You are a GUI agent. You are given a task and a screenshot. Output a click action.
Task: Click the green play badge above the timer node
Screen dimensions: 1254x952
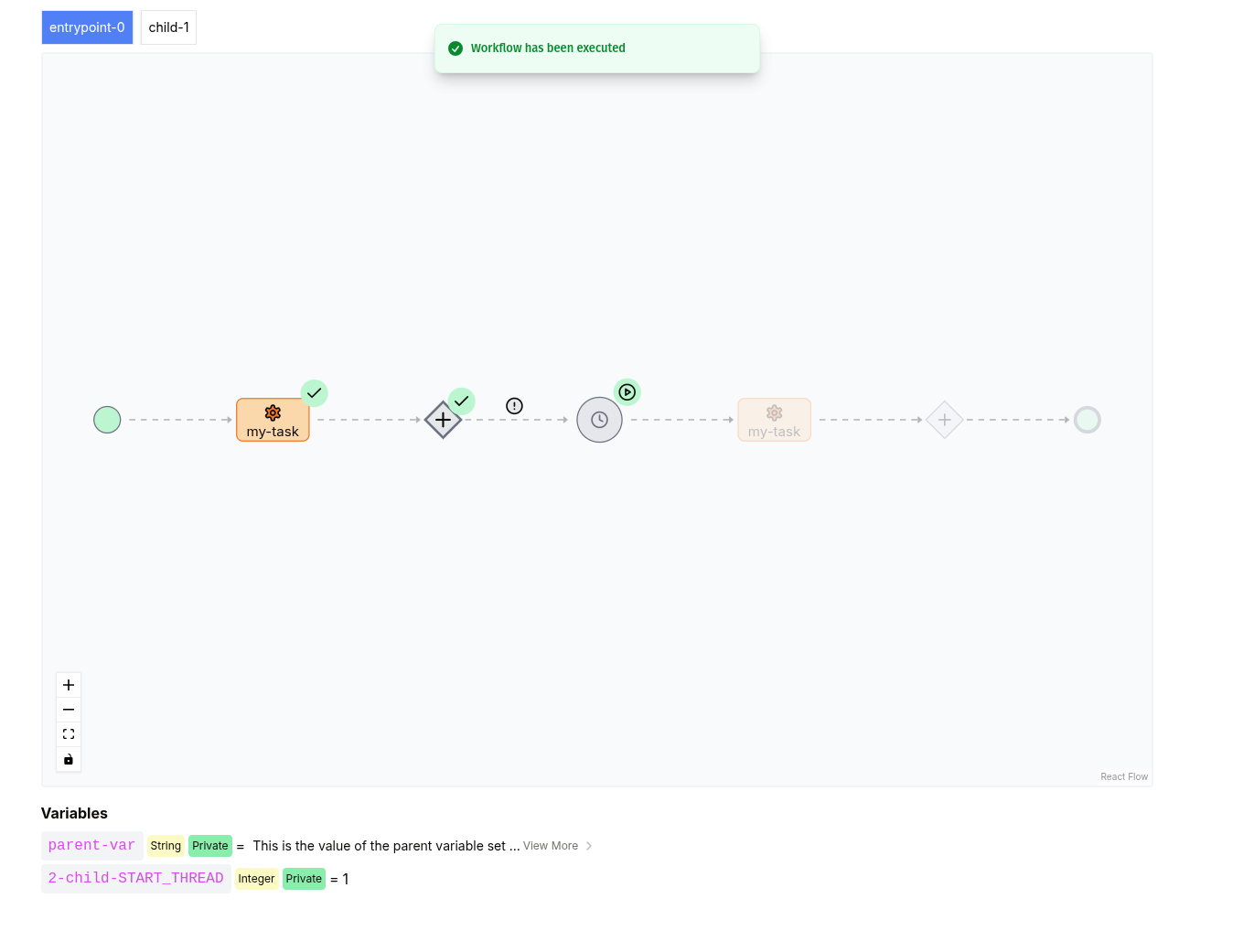tap(627, 391)
